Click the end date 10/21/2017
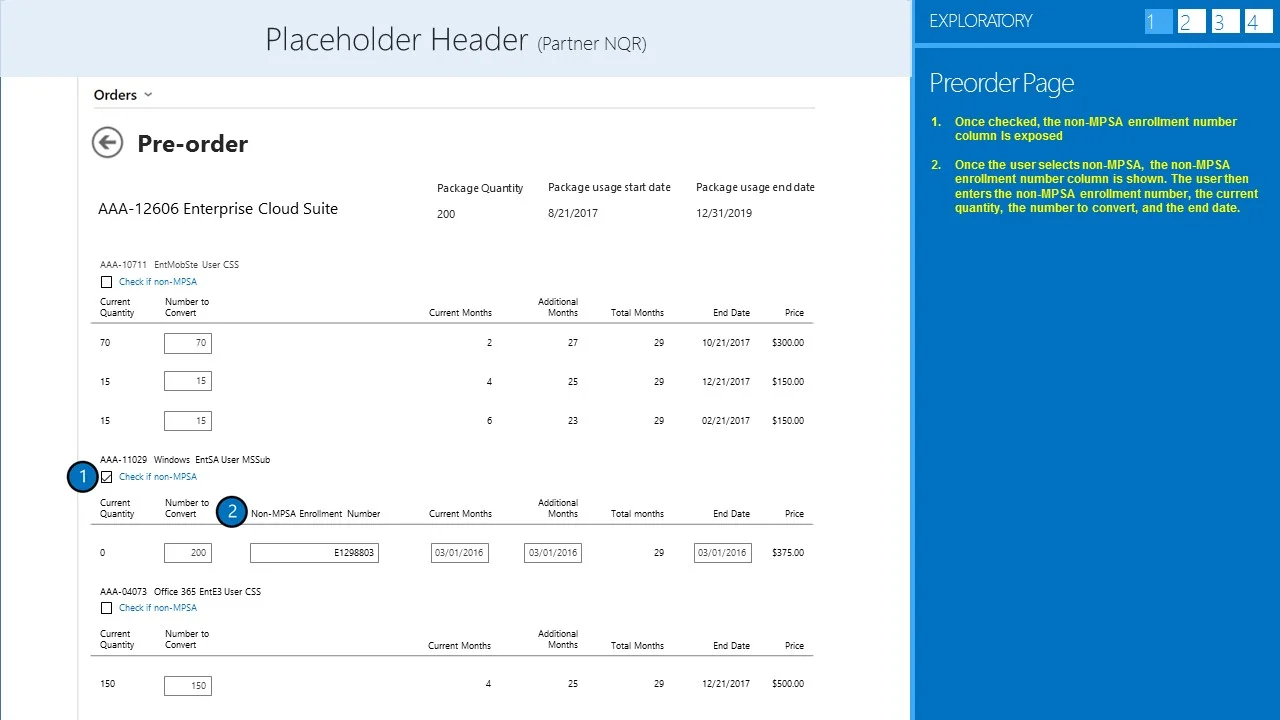Screen dimensions: 1280x720 pyautogui.click(x=726, y=343)
